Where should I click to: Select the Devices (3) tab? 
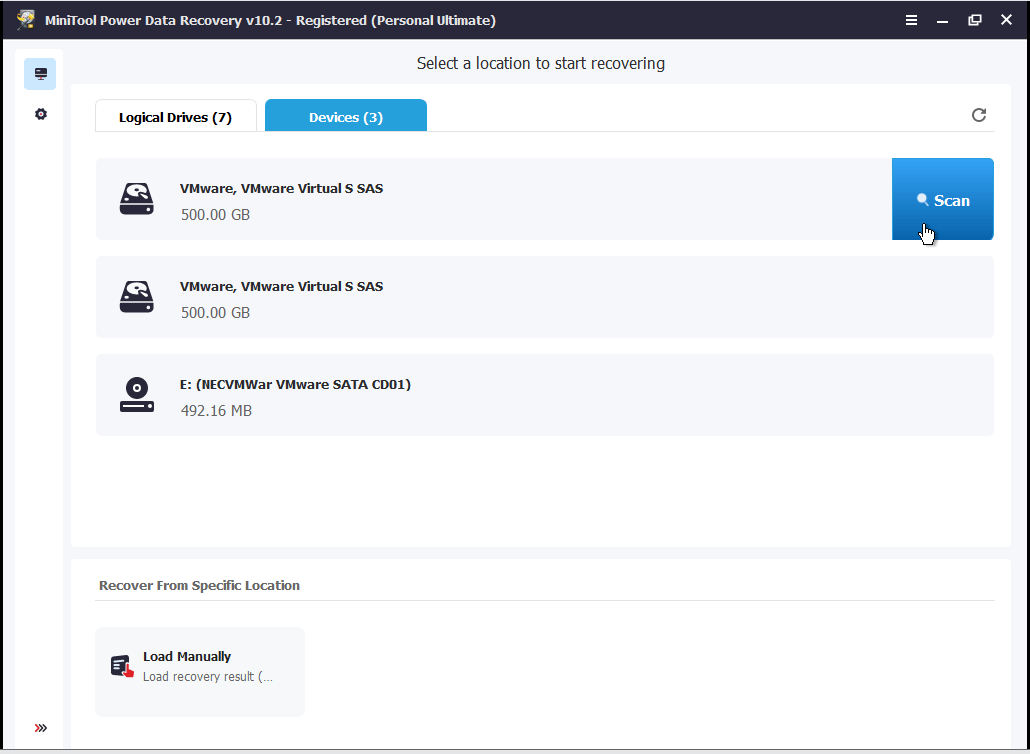pyautogui.click(x=345, y=117)
